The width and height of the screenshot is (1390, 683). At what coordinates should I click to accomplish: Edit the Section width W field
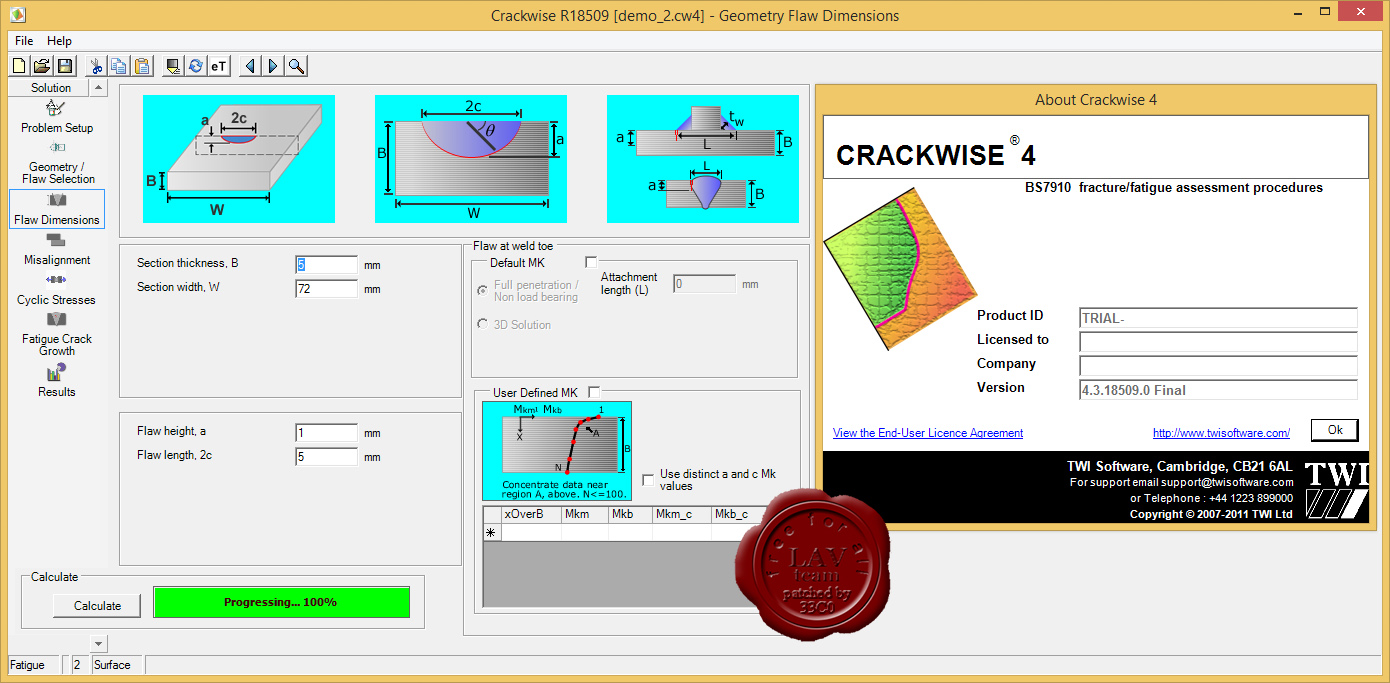tap(326, 289)
